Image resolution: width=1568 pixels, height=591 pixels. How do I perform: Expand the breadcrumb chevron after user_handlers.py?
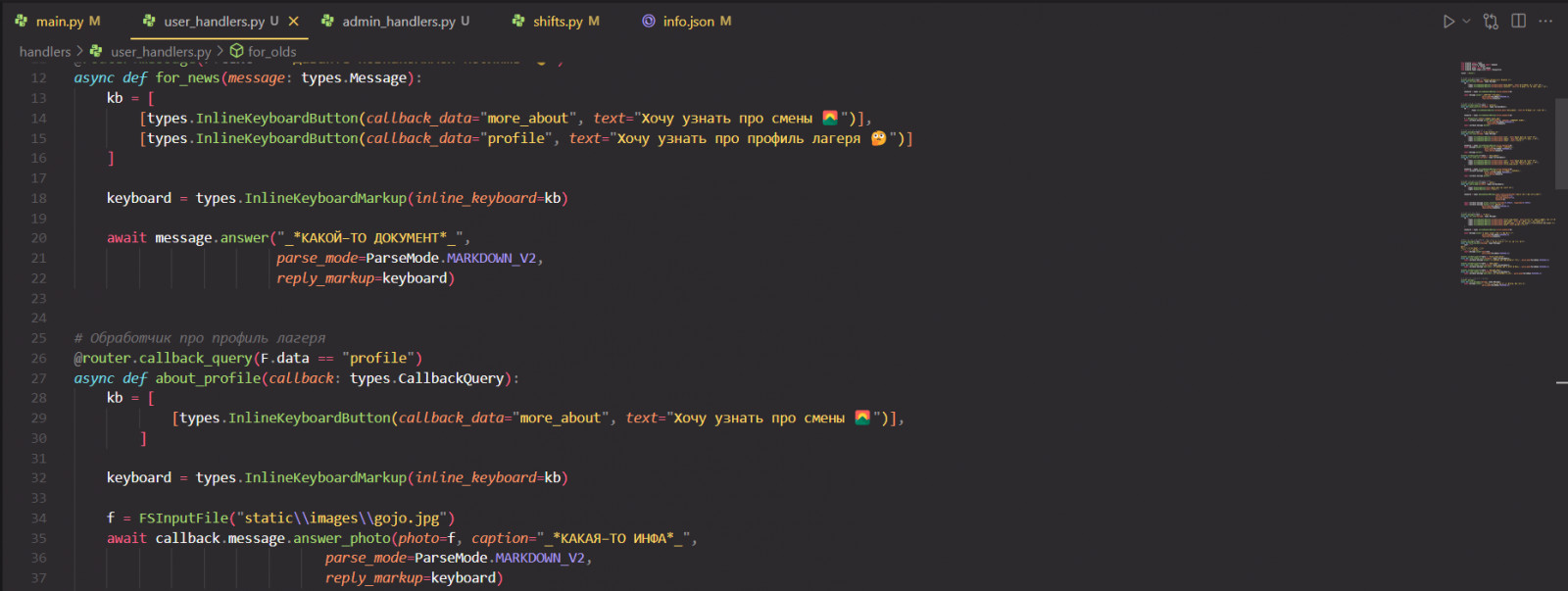[220, 51]
